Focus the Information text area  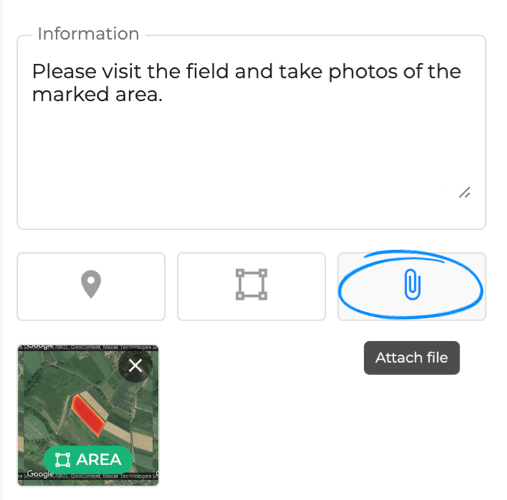pos(251,132)
